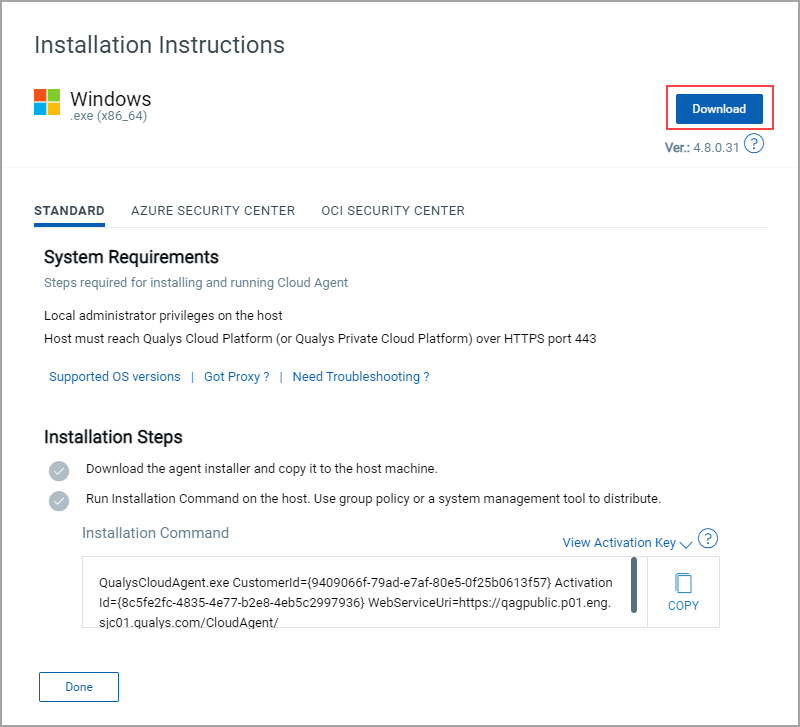Viewport: 800px width, 727px height.
Task: Click the Done button
Action: point(79,687)
